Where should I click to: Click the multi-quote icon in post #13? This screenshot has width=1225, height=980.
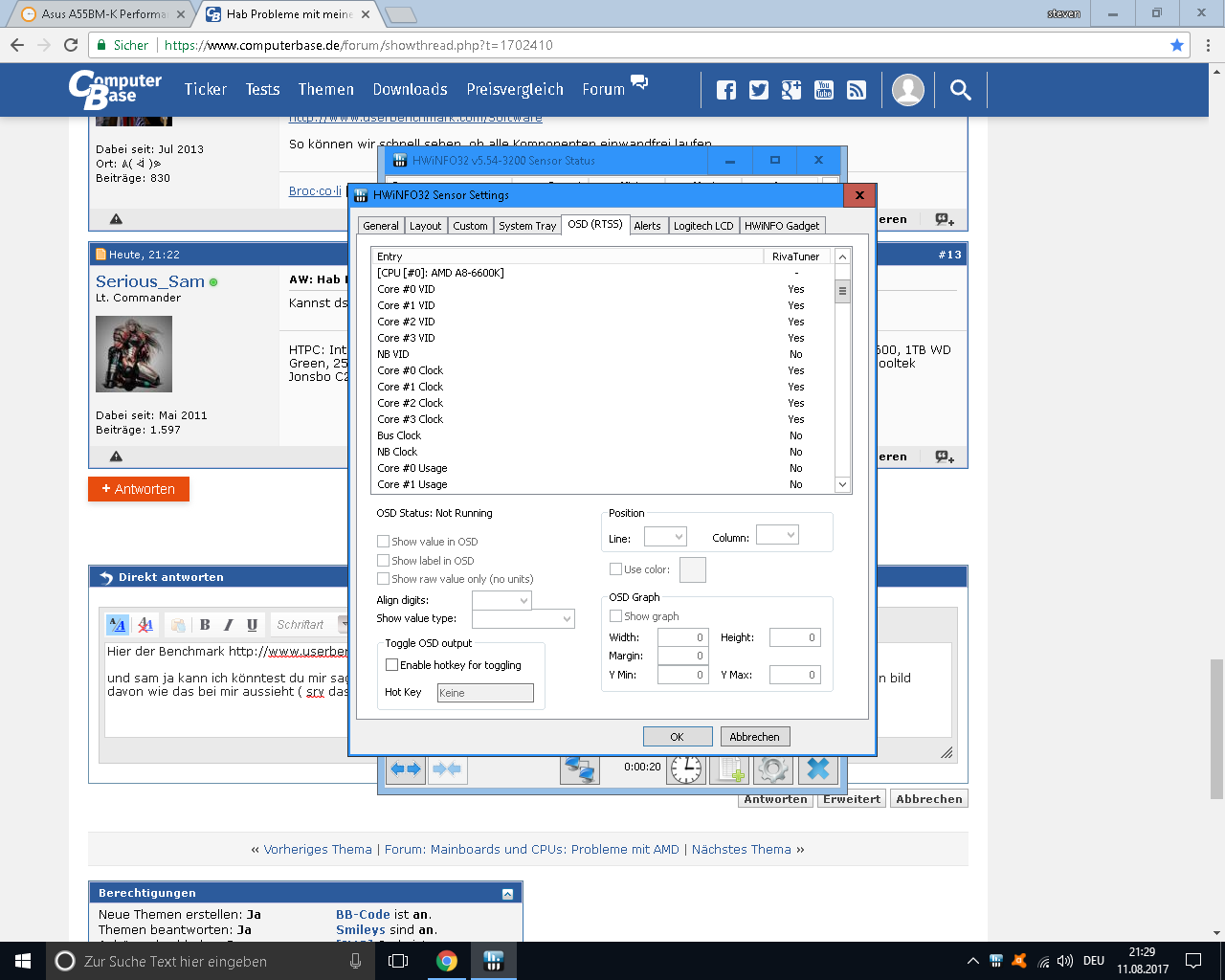[x=945, y=457]
